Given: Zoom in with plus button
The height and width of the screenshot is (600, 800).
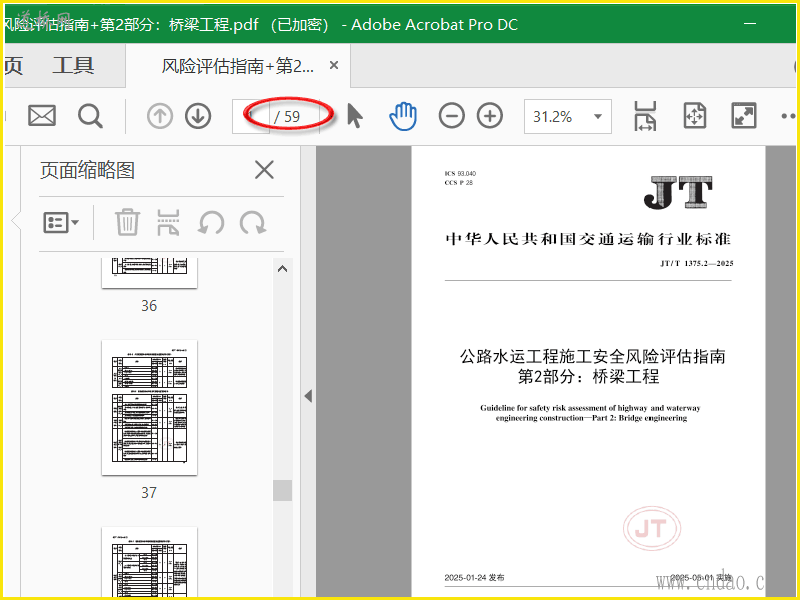Looking at the screenshot, I should (490, 116).
